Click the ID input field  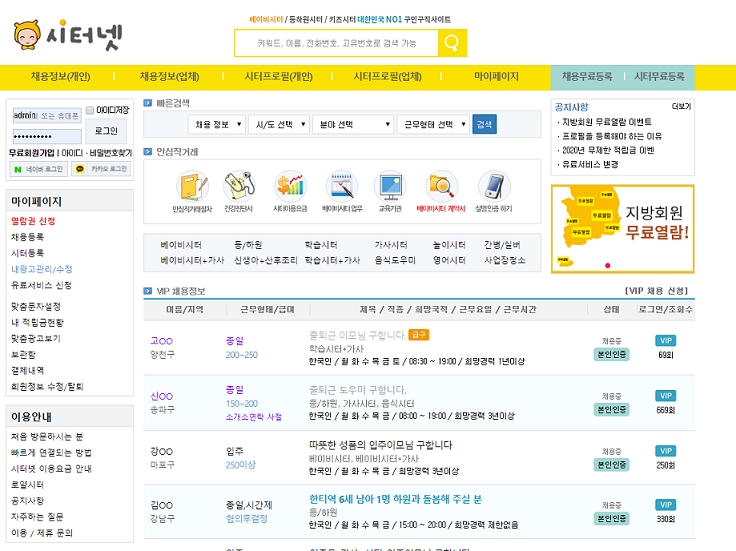pos(47,115)
